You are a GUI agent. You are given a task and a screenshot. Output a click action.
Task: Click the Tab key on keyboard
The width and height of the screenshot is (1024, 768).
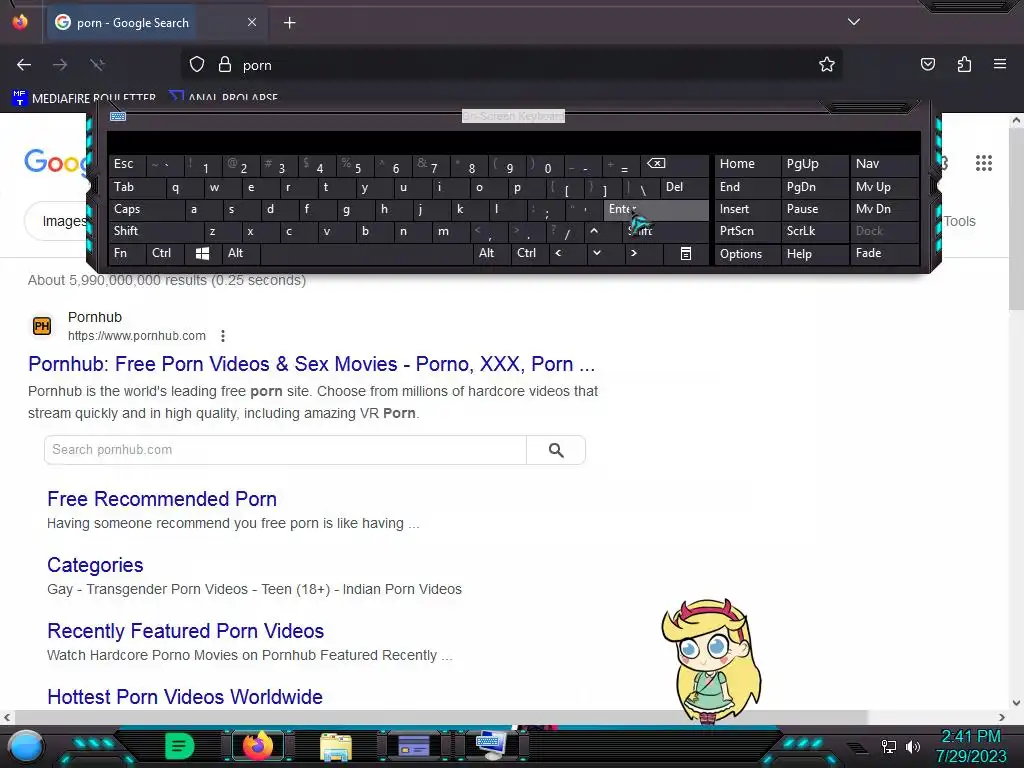tap(136, 187)
